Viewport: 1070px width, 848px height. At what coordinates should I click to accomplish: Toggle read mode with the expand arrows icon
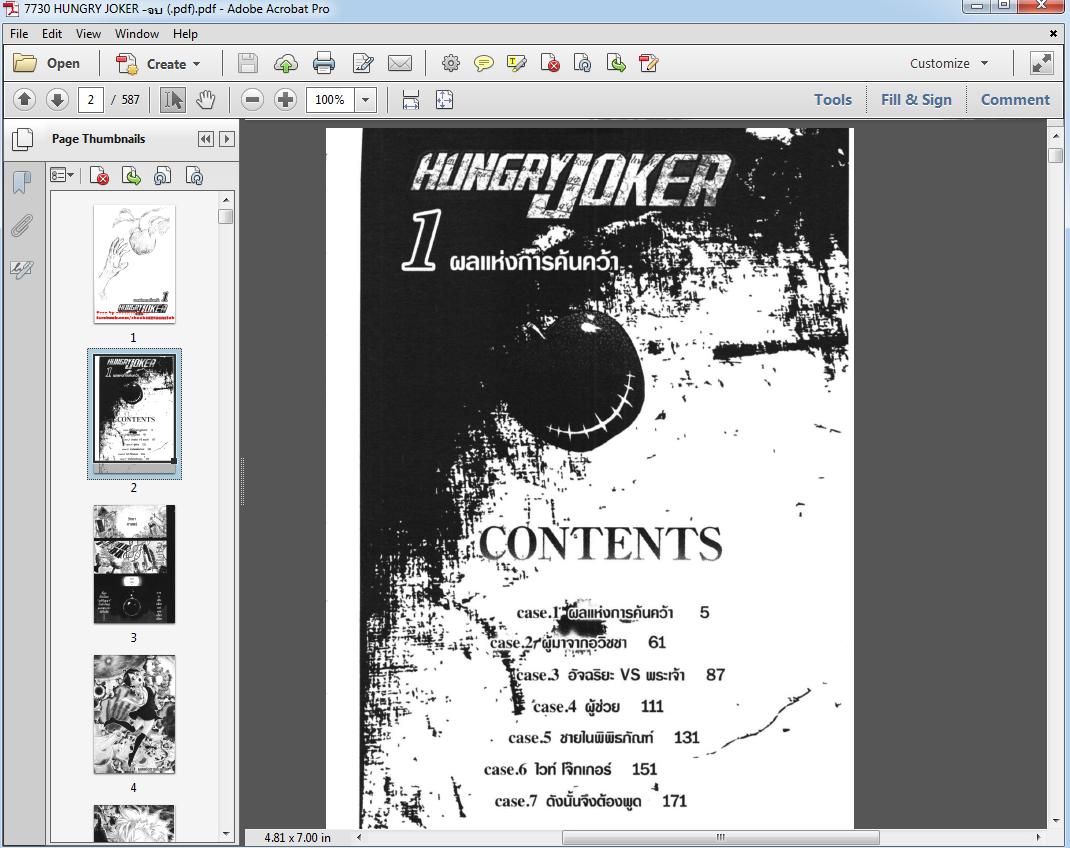tap(1041, 63)
